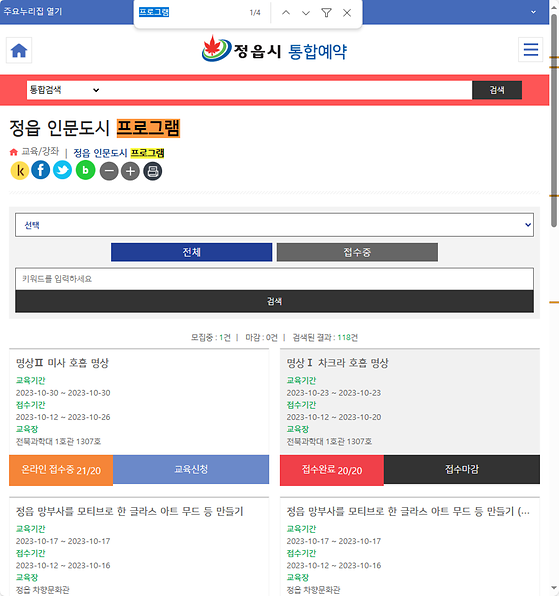Share on Facebook icon
This screenshot has width=559, height=596.
tap(41, 170)
